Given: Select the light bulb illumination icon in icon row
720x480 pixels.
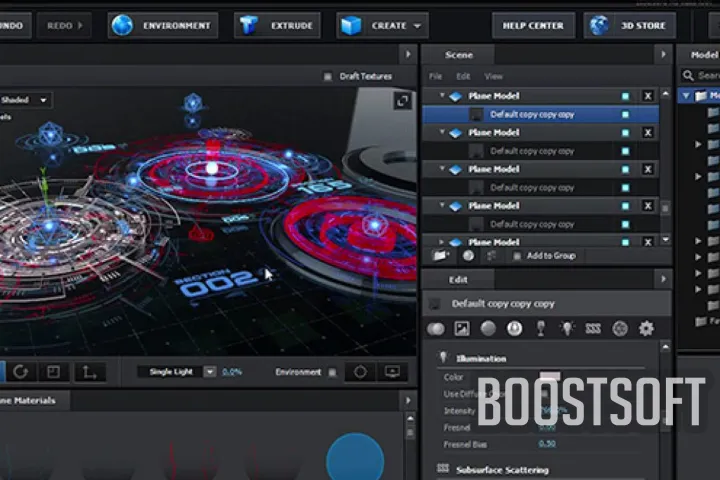Looking at the screenshot, I should [x=567, y=328].
